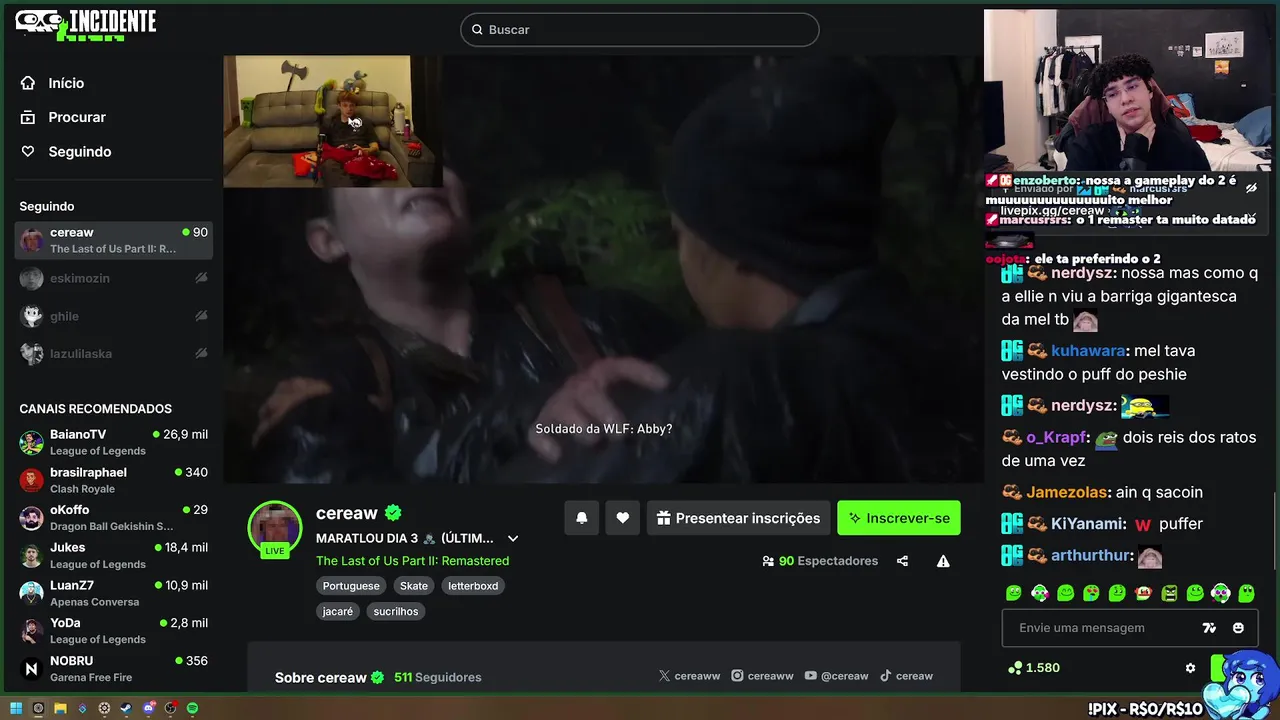Open recommended channel NOBRU

pos(113,668)
